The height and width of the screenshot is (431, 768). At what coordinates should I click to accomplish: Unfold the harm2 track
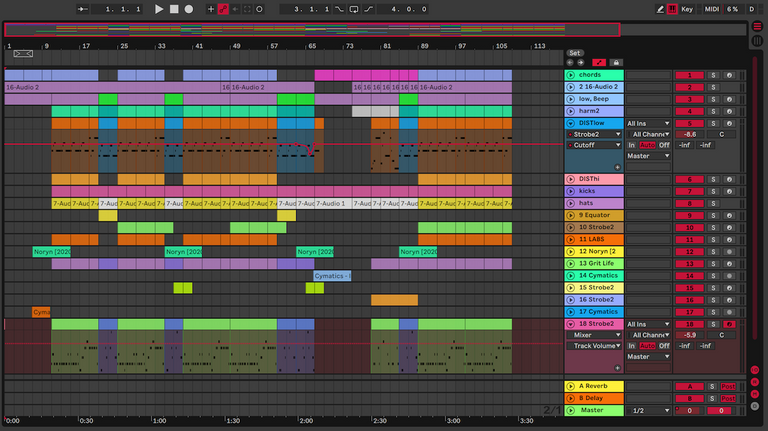pyautogui.click(x=570, y=111)
